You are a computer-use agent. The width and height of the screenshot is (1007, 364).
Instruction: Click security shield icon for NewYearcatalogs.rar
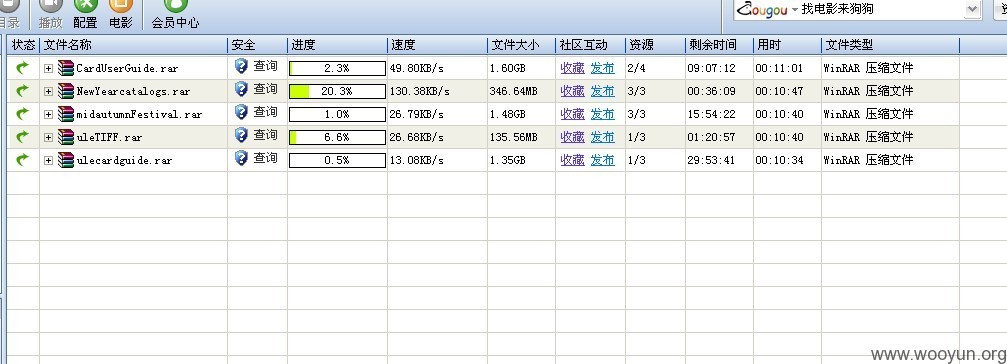(x=241, y=89)
